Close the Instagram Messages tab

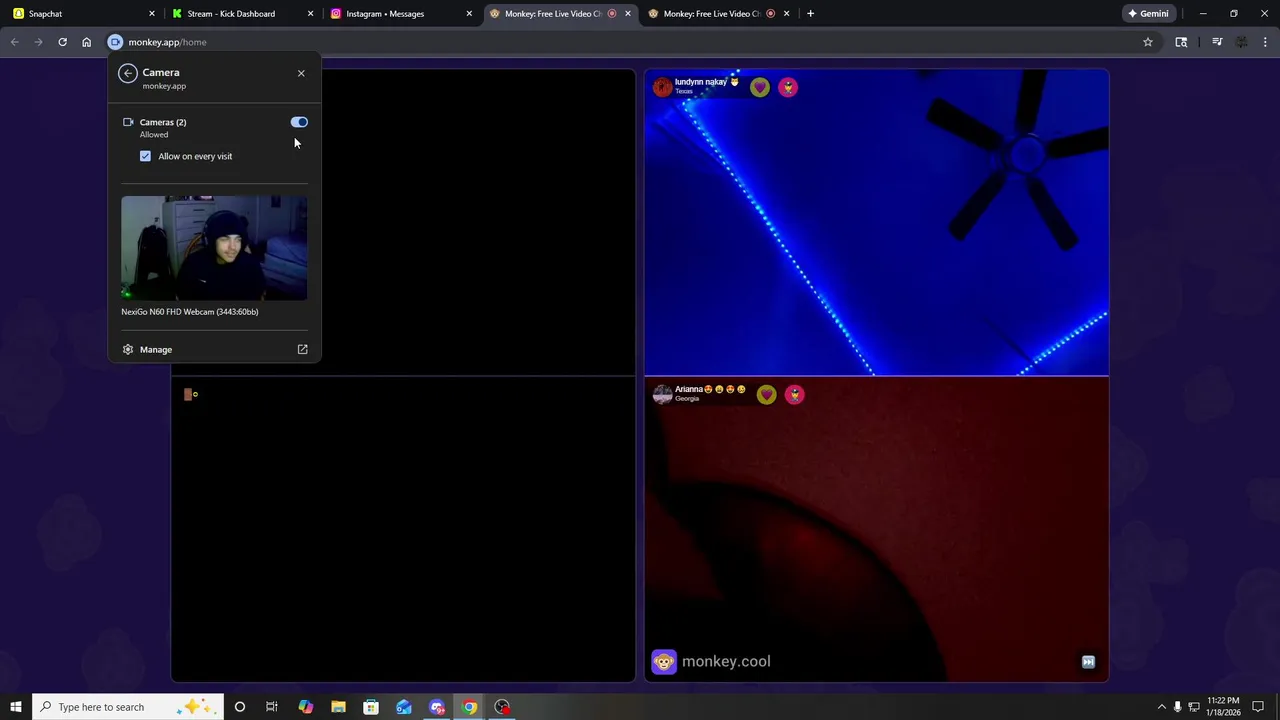pos(469,14)
